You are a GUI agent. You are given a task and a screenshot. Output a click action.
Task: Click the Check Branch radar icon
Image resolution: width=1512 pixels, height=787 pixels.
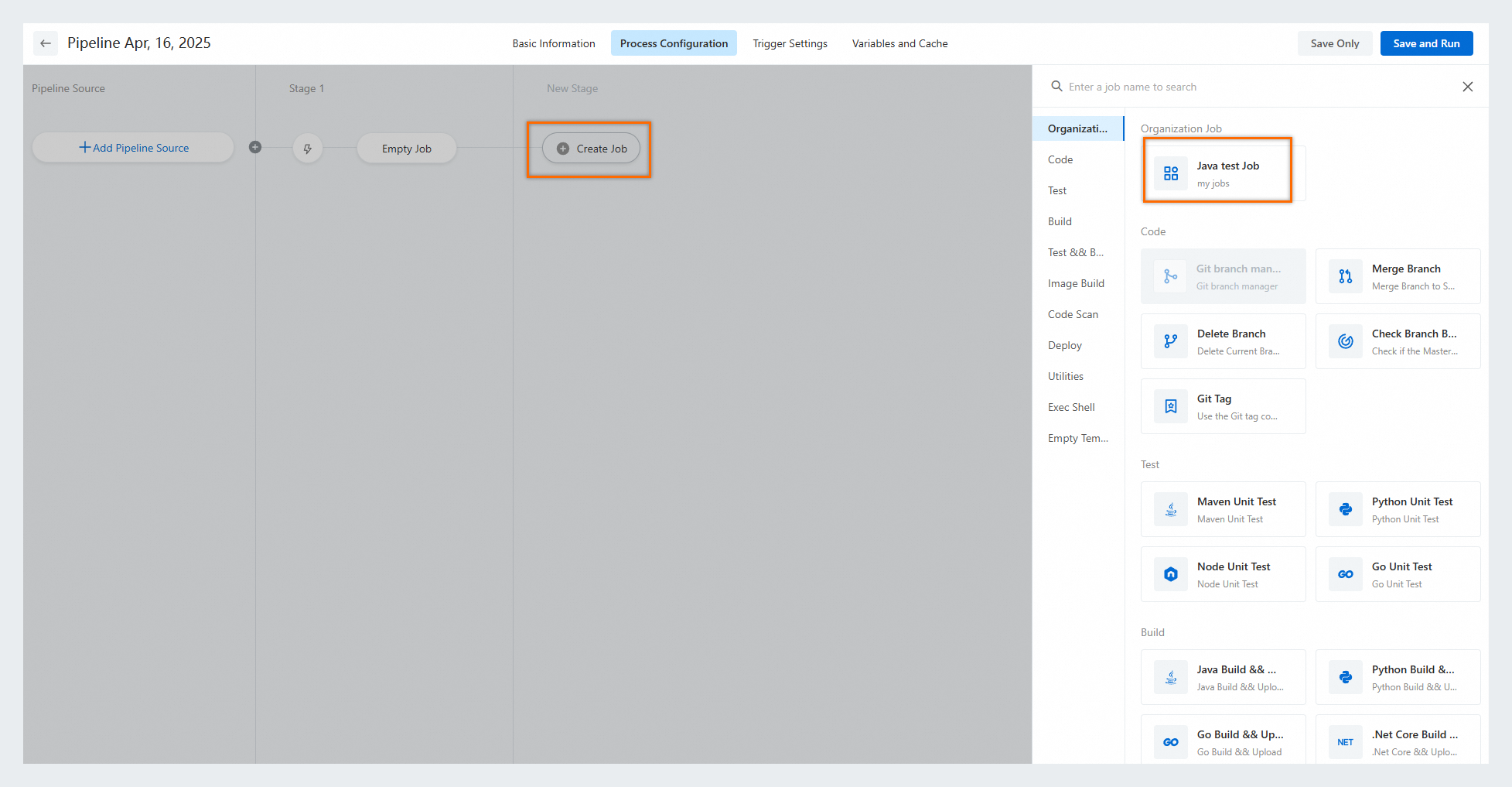click(1346, 341)
